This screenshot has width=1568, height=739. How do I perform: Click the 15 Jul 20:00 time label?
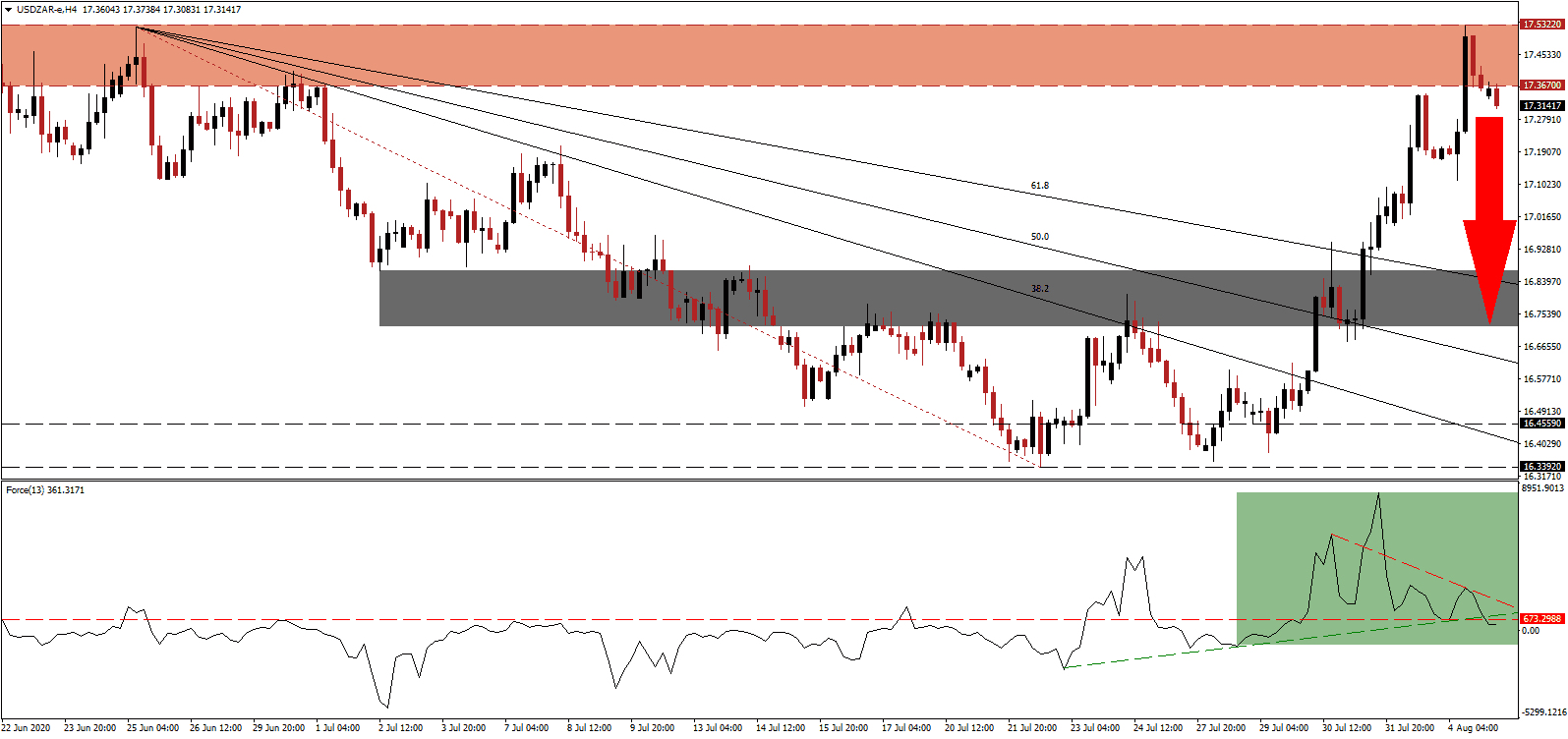tap(843, 728)
